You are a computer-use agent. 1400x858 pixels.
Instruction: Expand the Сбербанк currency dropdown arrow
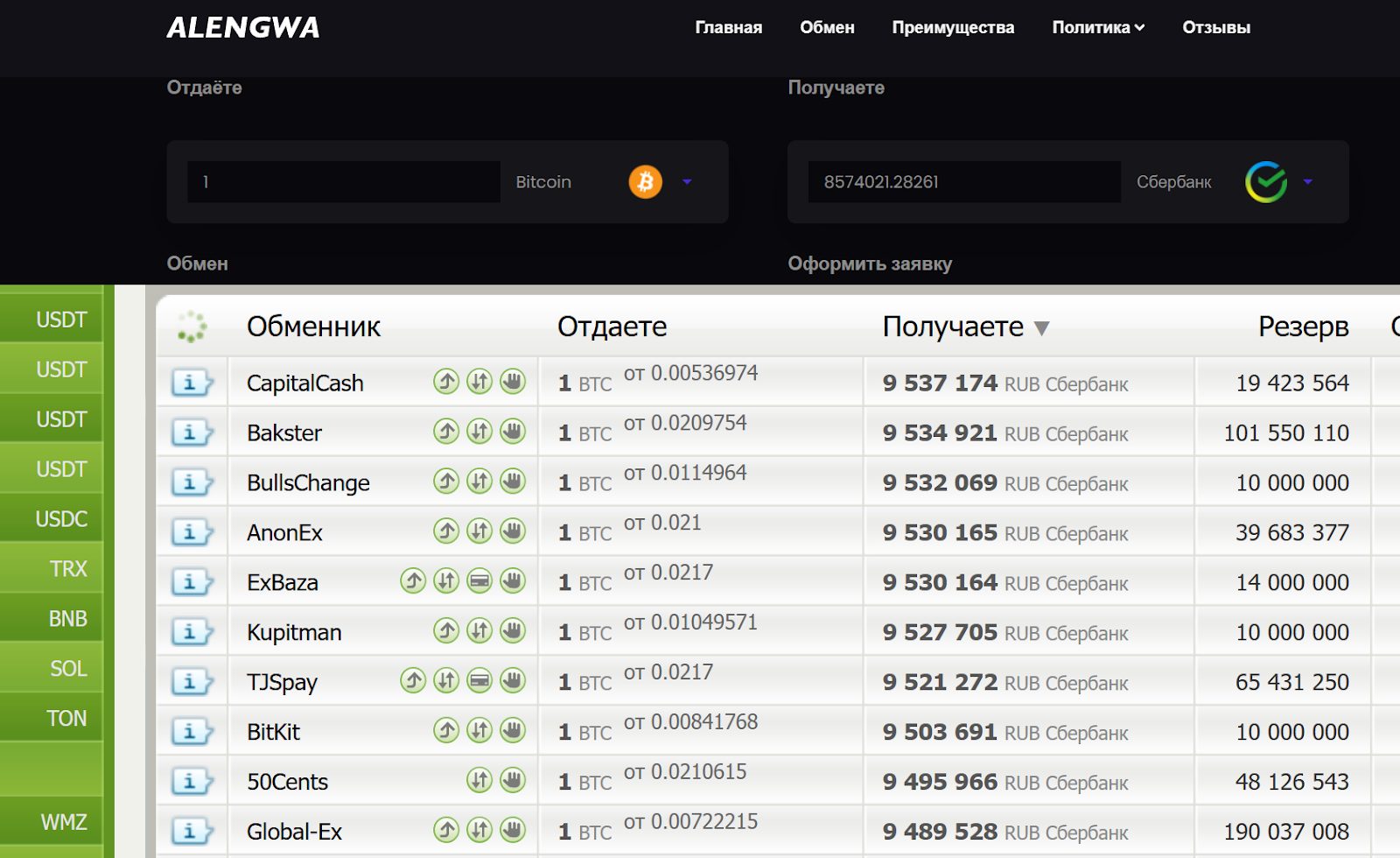1308,182
